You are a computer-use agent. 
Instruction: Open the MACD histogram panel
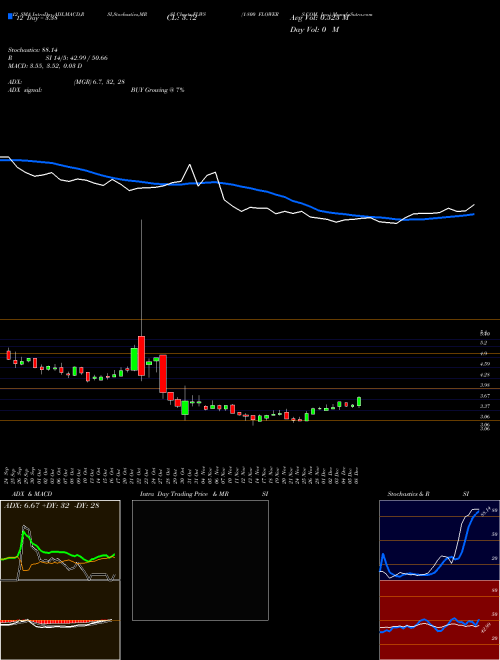pos(60,620)
